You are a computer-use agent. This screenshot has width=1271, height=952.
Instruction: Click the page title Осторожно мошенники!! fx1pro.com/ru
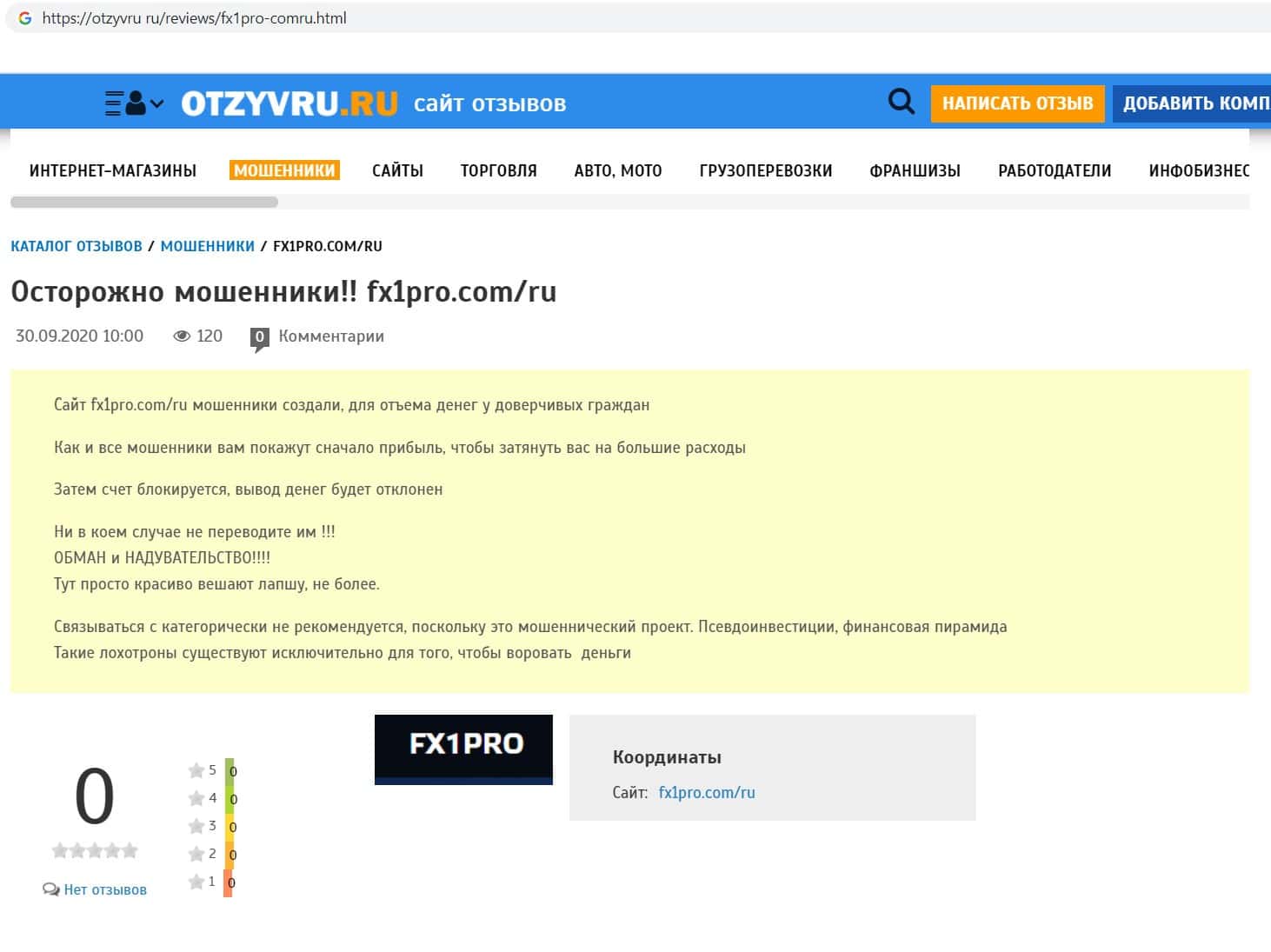point(283,292)
